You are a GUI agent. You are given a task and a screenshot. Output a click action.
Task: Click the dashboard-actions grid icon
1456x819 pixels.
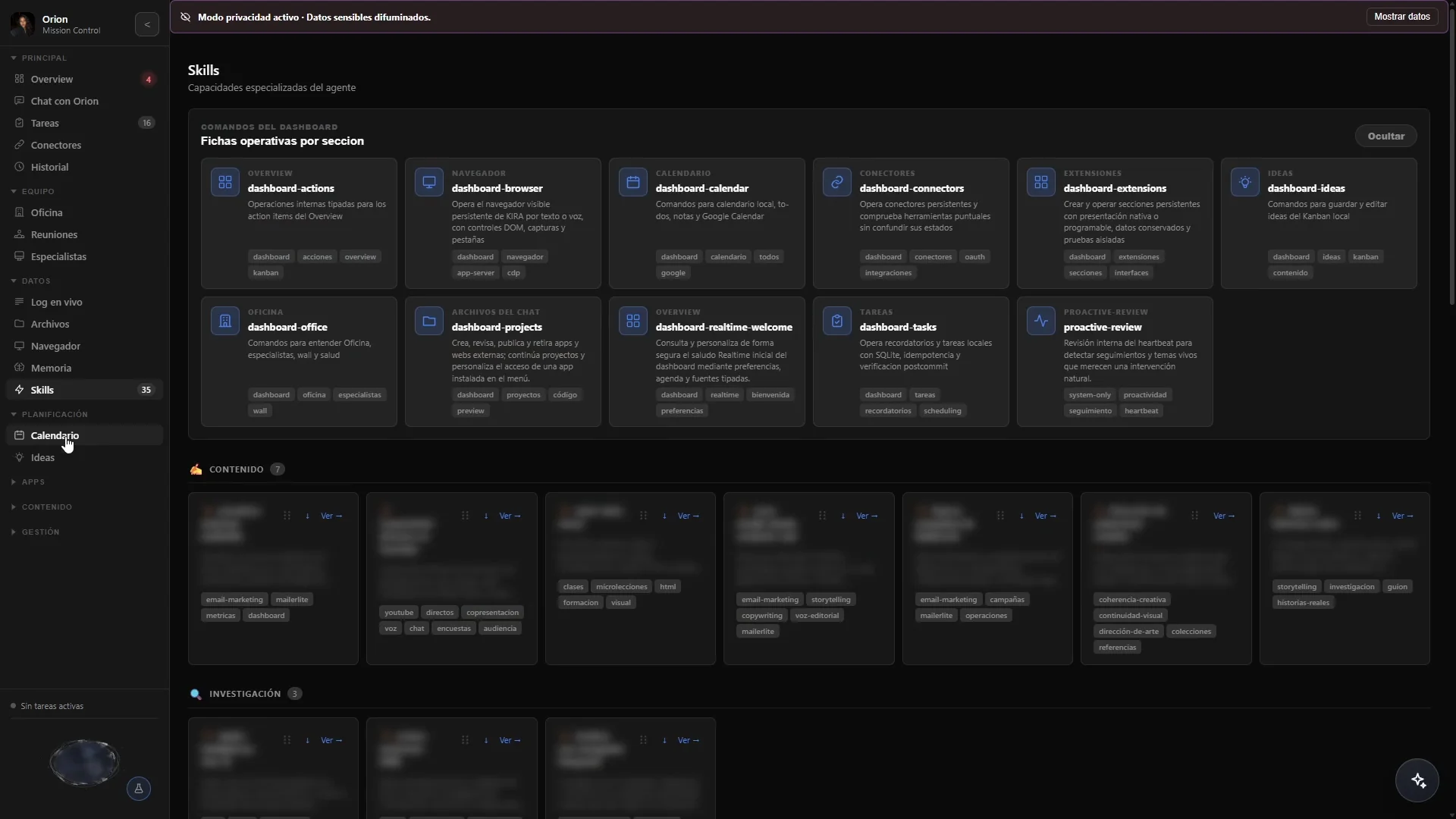(225, 182)
